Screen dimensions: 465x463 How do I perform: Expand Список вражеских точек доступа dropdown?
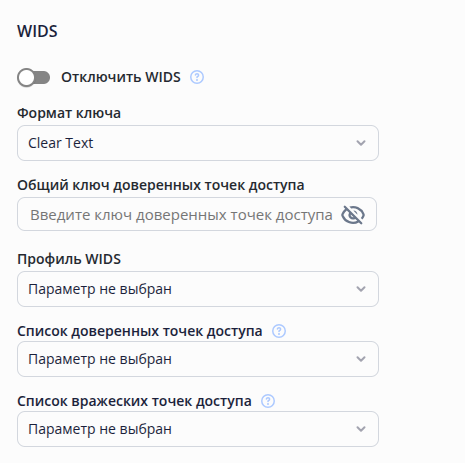pyautogui.click(x=198, y=429)
